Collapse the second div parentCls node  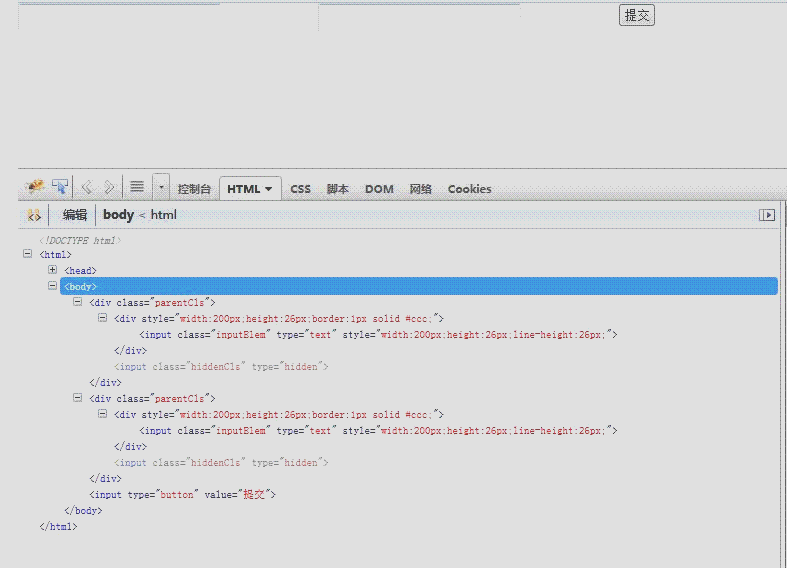[x=77, y=398]
